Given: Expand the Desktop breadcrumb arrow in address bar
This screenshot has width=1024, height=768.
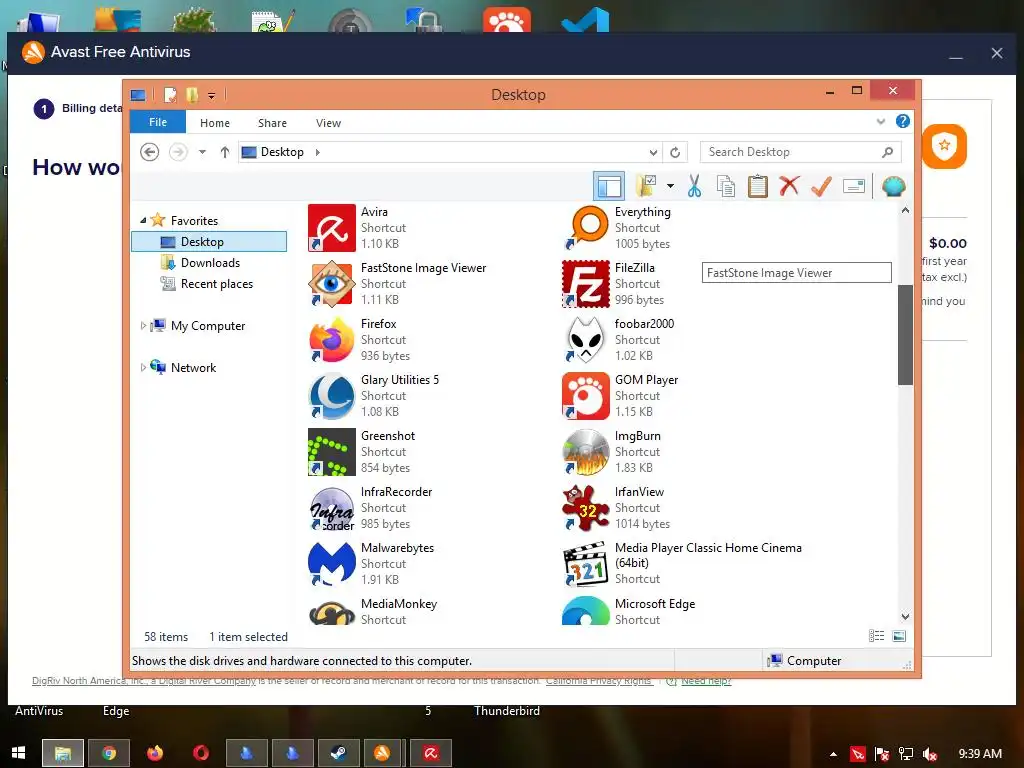Looking at the screenshot, I should (x=318, y=152).
